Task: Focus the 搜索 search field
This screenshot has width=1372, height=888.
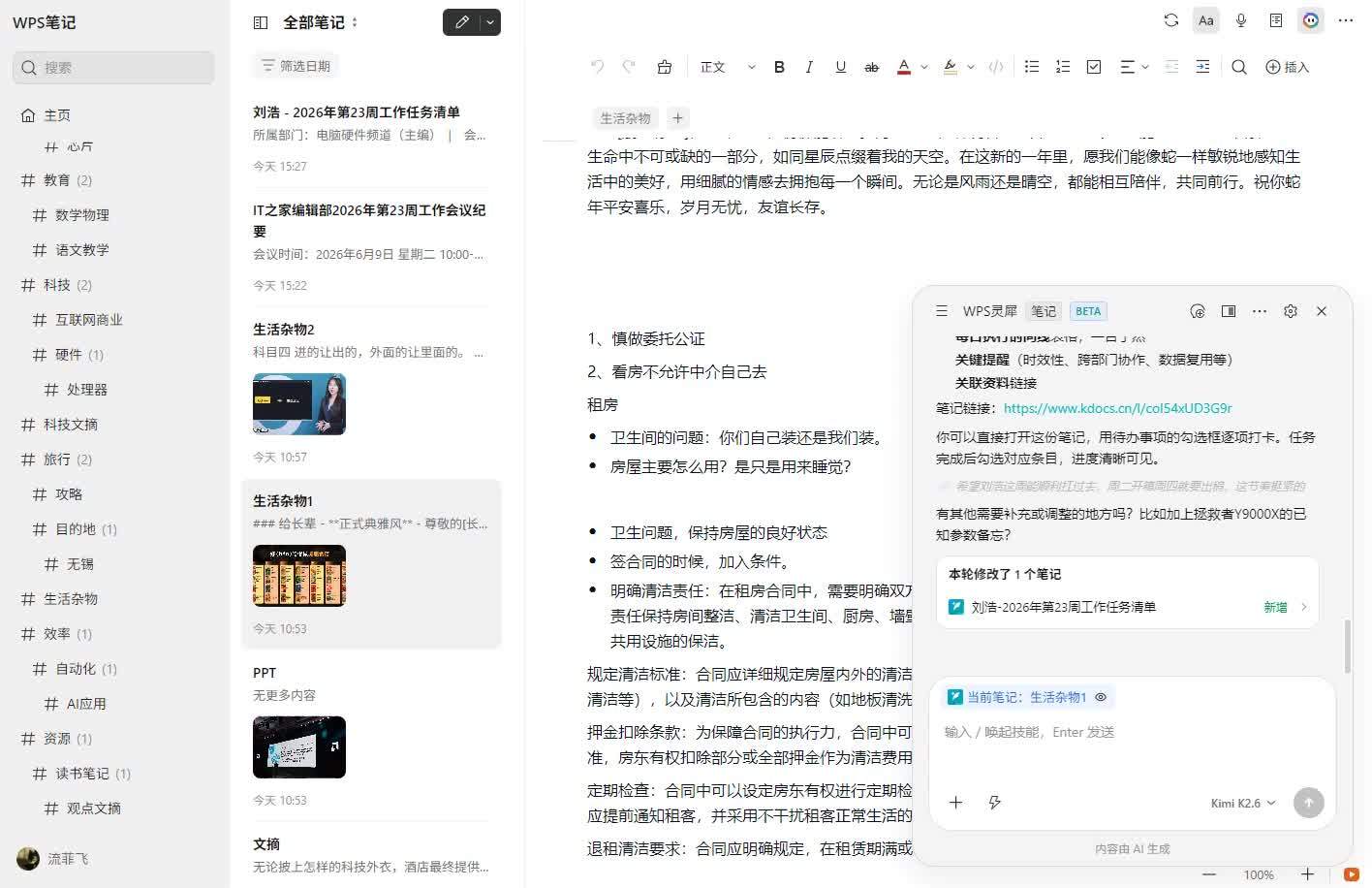Action: [113, 67]
